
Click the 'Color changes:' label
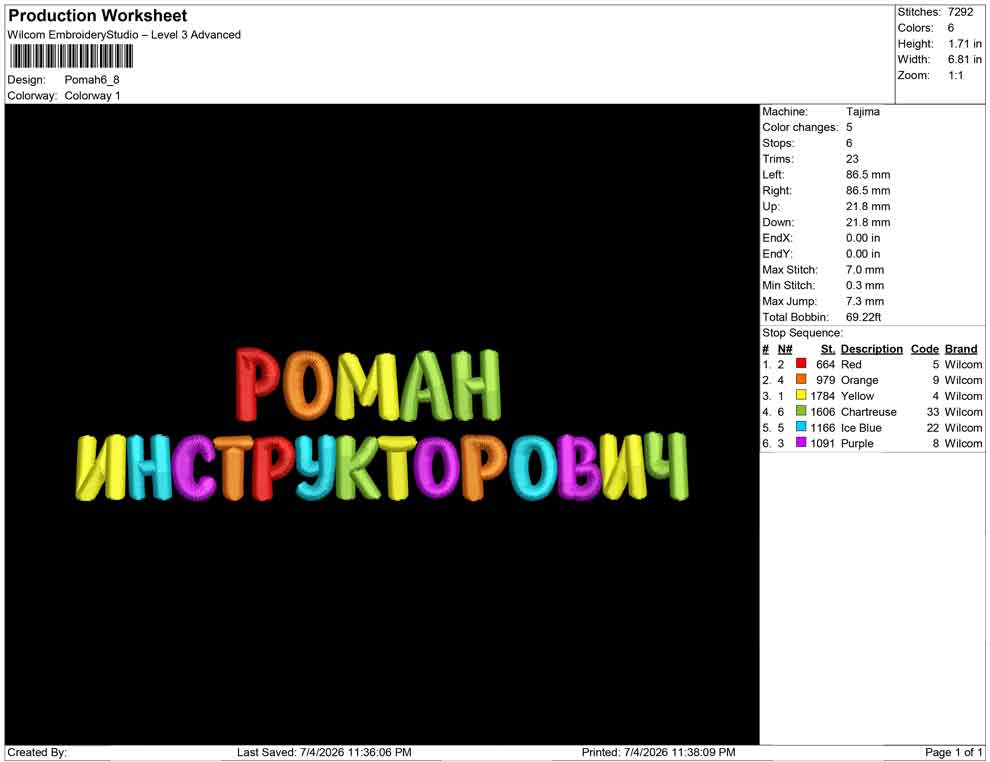800,127
